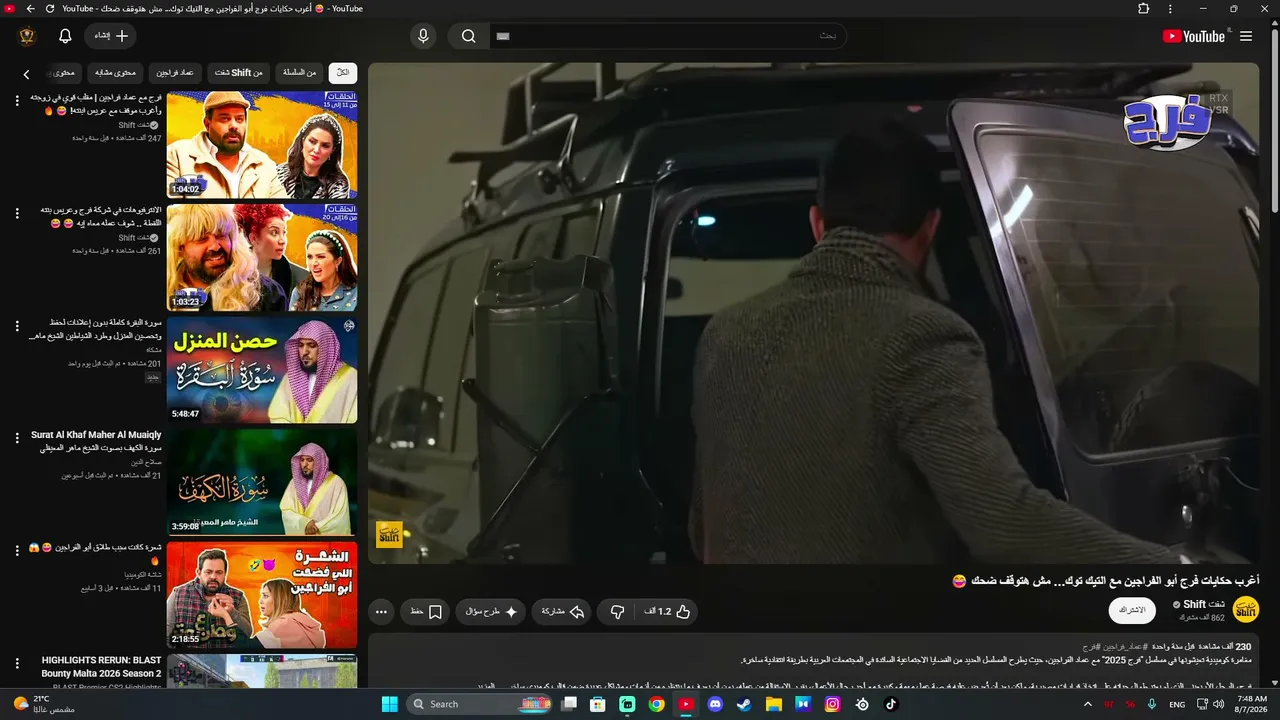Click the Ask (طرح سؤال) sparkle button
This screenshot has width=1280, height=720.
pos(491,611)
